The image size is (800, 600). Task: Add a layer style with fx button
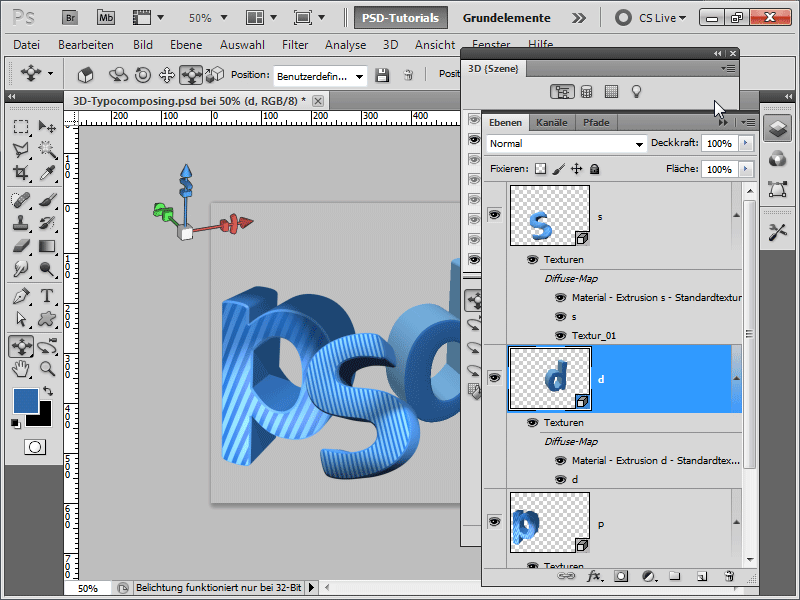[x=594, y=577]
